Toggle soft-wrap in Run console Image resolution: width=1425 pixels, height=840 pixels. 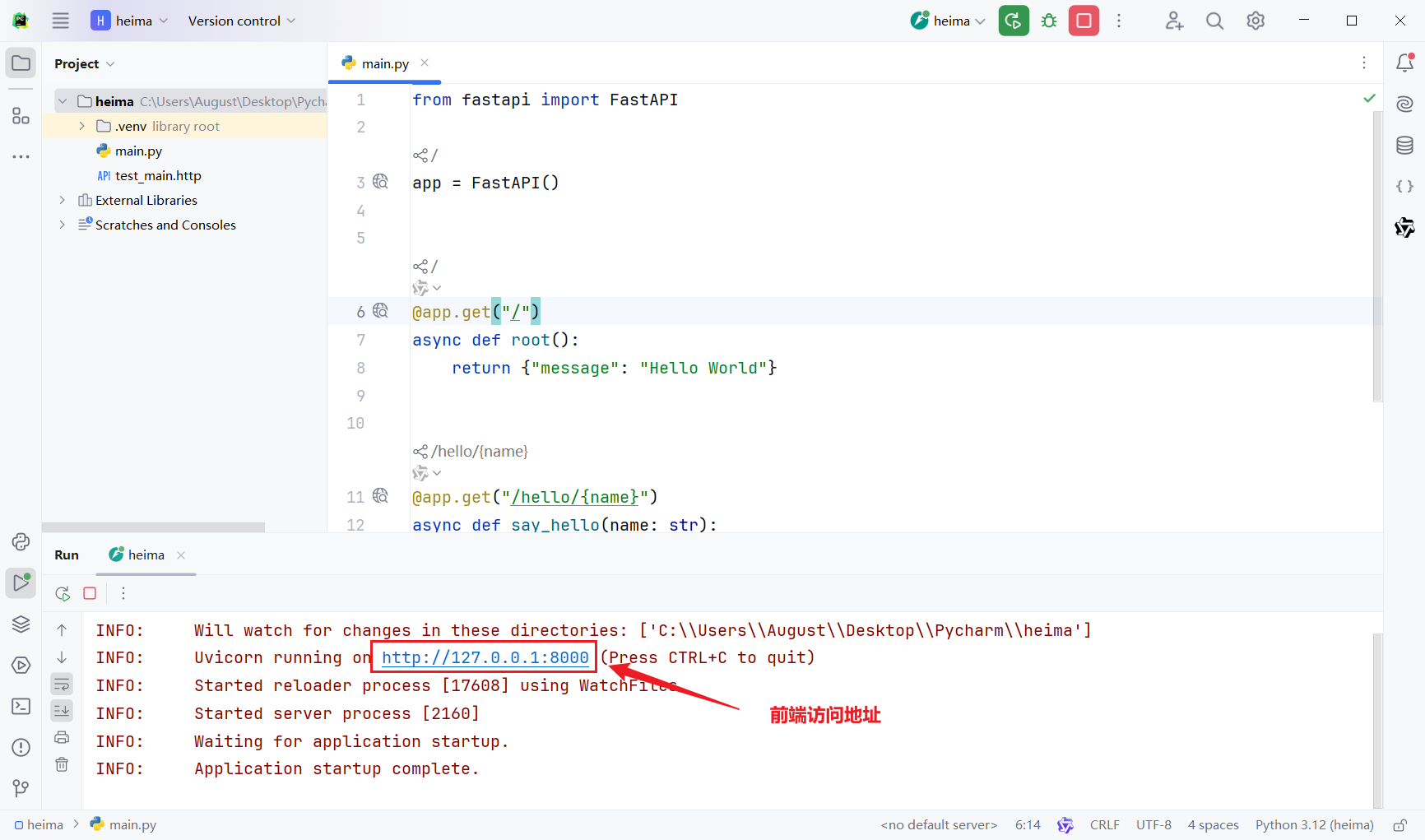pos(62,684)
